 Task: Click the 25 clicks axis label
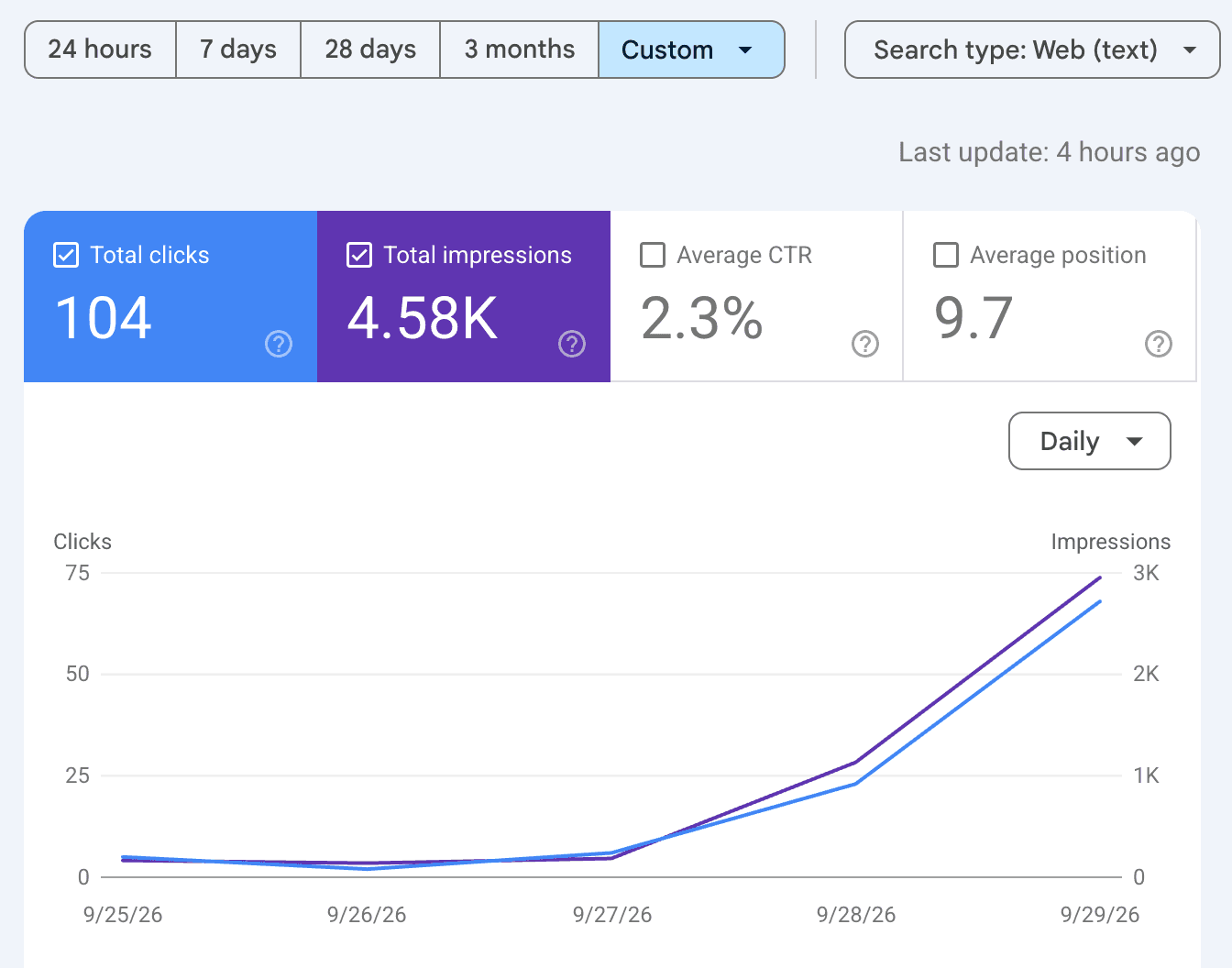point(78,775)
